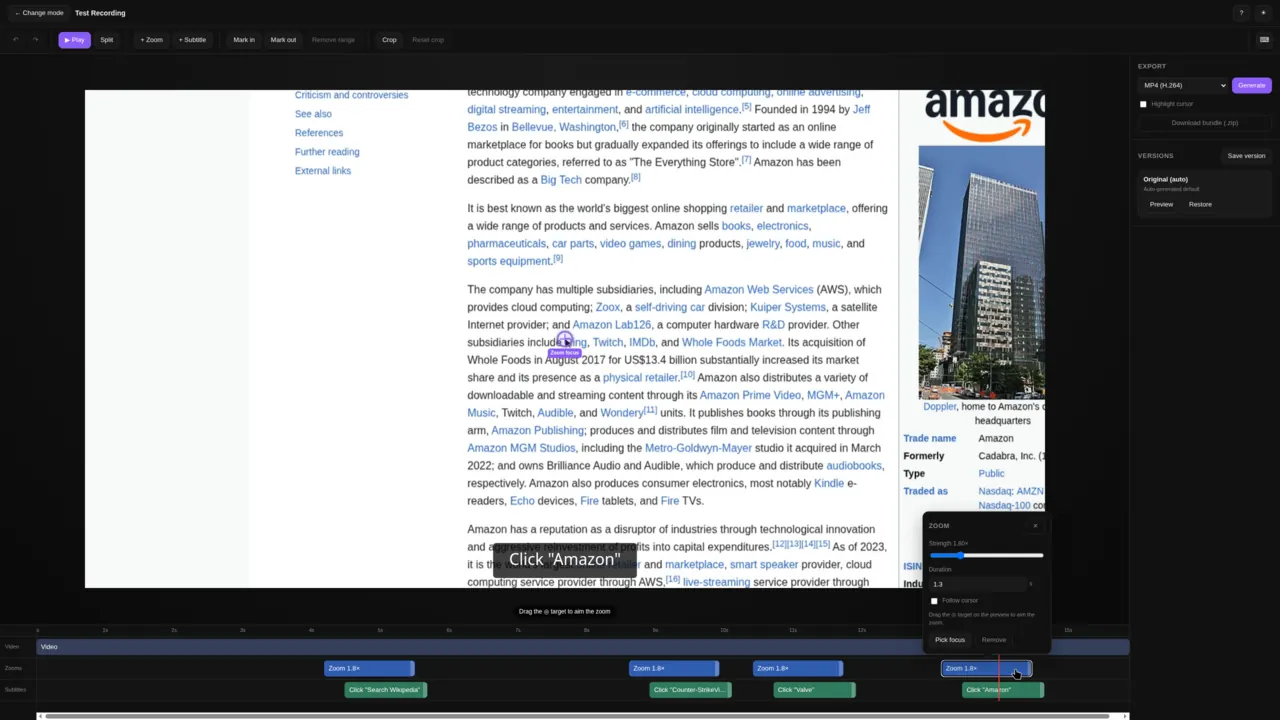This screenshot has height=720, width=1280.
Task: Select the Zoom 1.8× clip above "Valve" subtitle
Action: pos(798,668)
